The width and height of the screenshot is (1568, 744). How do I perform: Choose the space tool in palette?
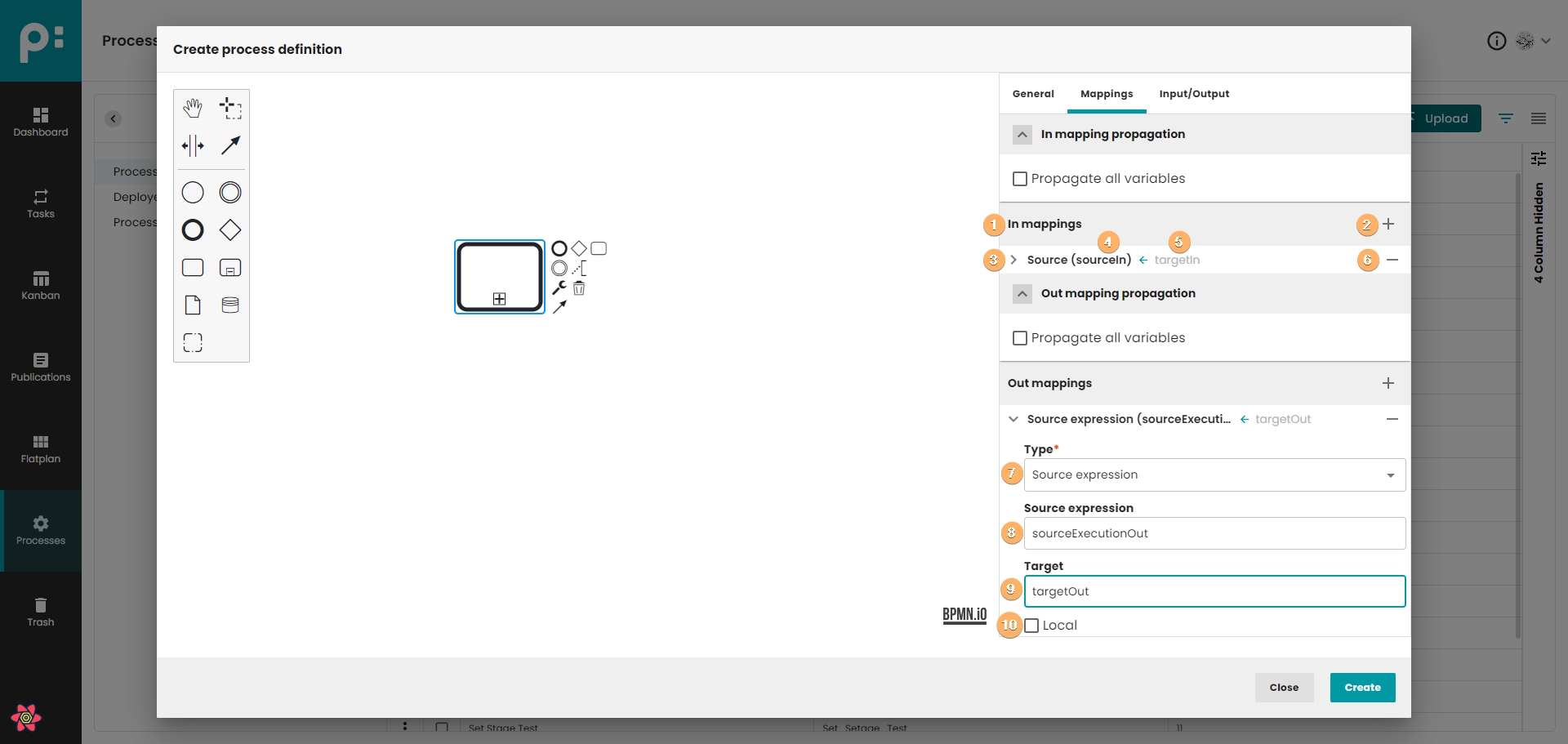point(193,146)
